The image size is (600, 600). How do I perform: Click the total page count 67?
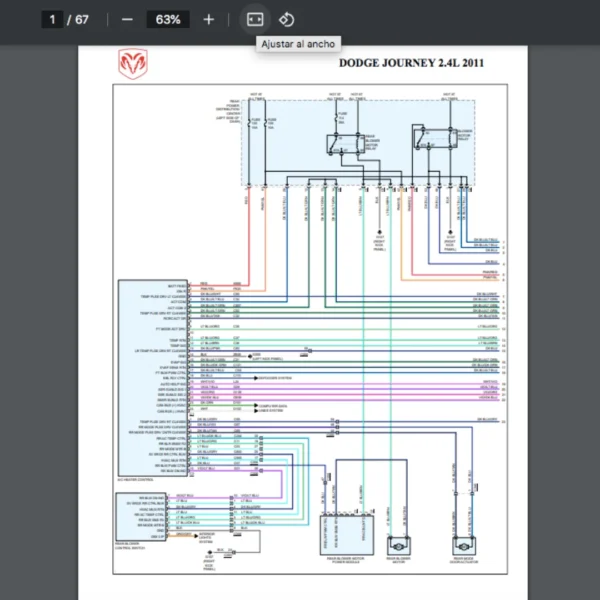82,19
